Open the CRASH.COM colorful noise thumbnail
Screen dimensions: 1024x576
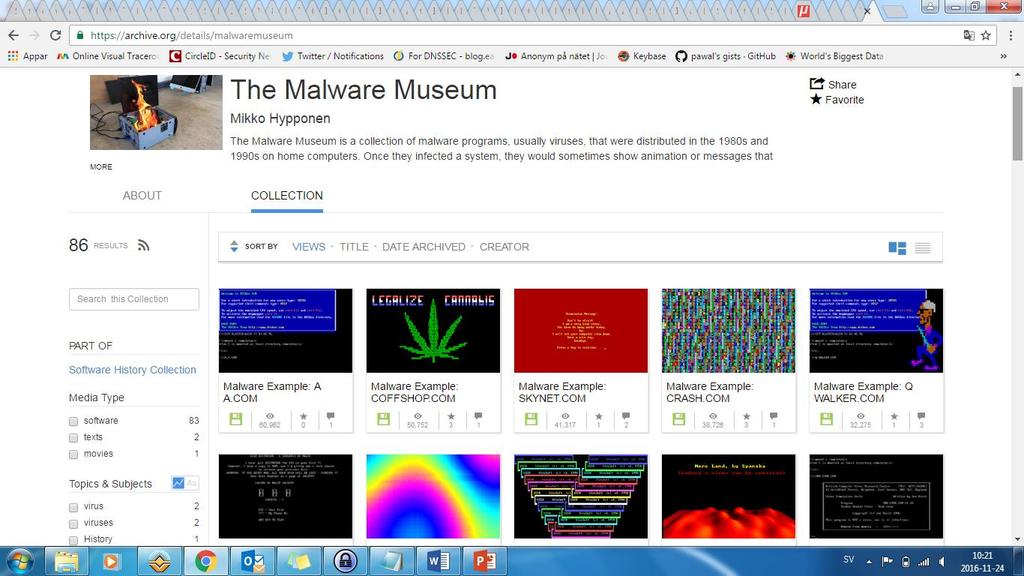tap(728, 330)
